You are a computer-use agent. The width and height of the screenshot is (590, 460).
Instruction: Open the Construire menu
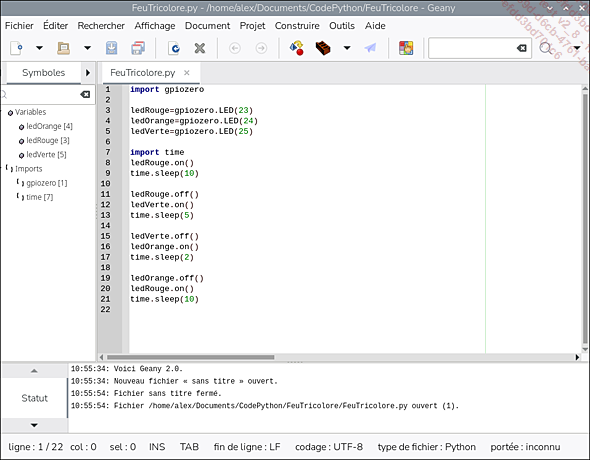[x=297, y=26]
